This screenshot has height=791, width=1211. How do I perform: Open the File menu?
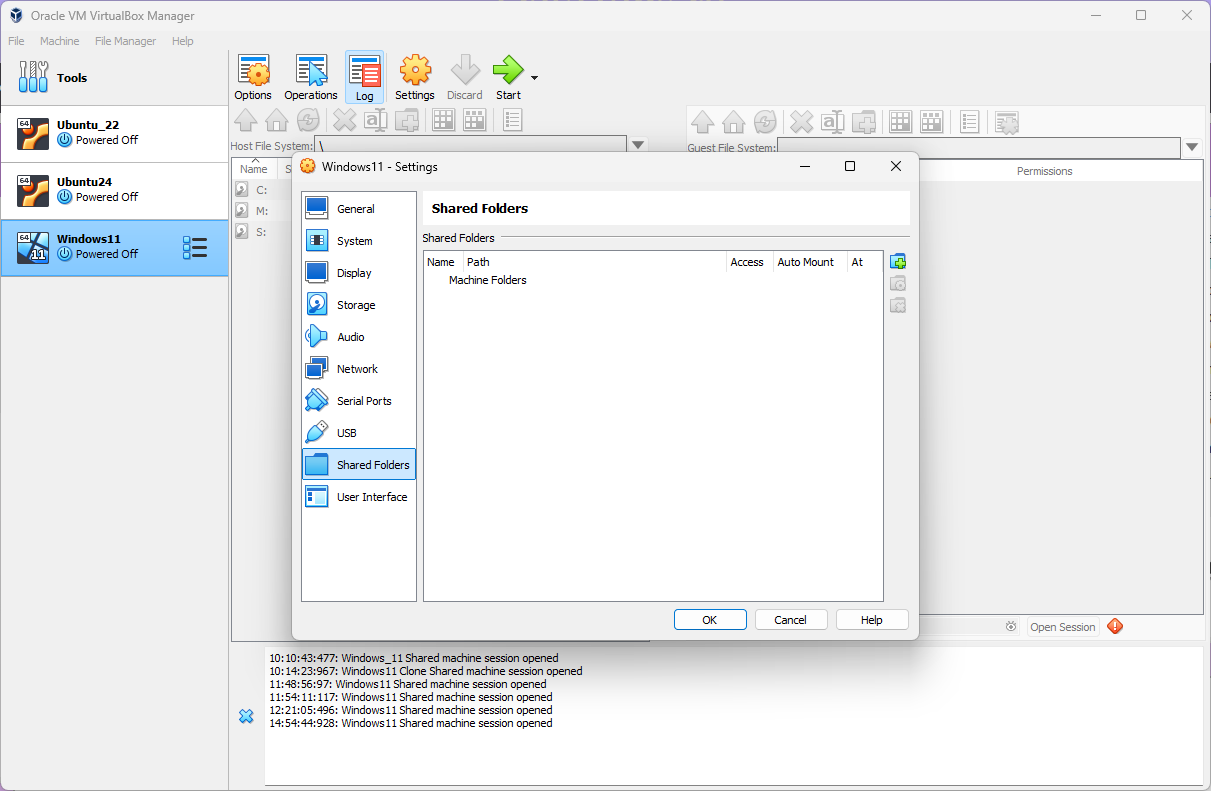click(x=16, y=41)
